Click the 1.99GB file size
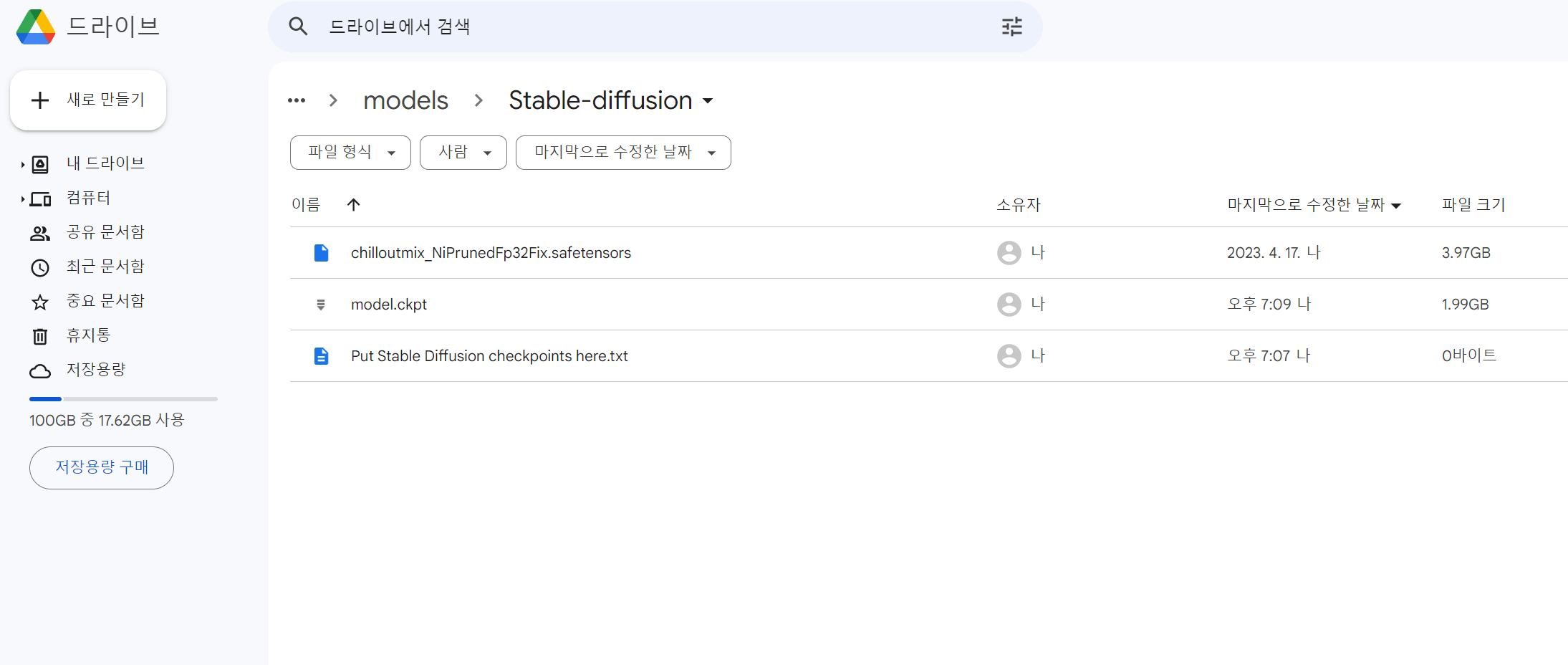This screenshot has height=665, width=1568. 1465,305
